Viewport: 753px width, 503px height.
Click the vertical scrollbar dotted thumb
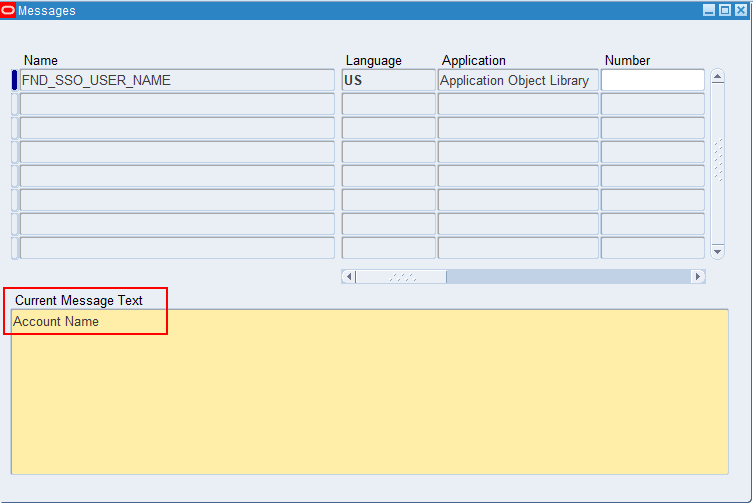click(717, 160)
